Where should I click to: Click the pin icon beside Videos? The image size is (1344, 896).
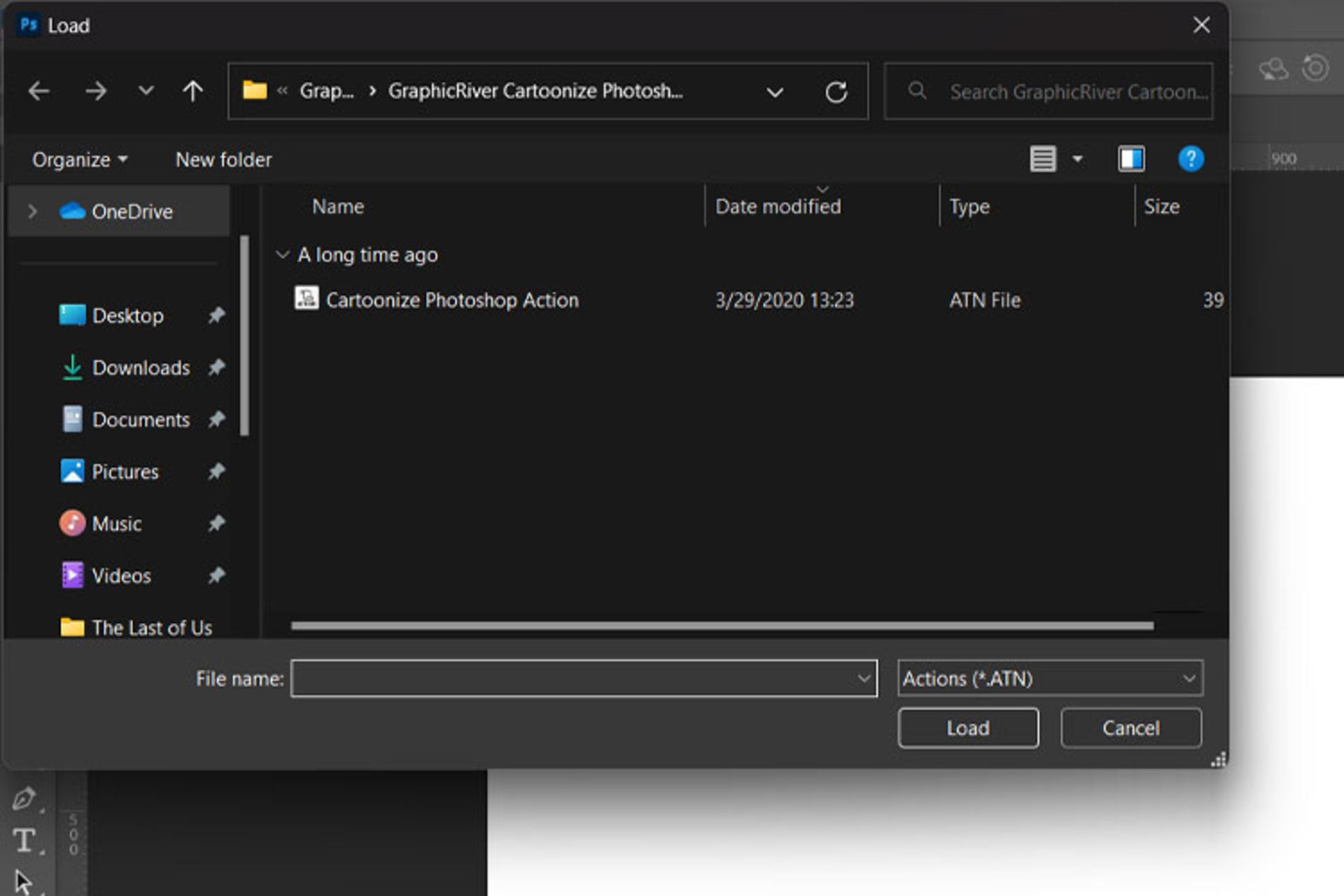pos(216,575)
